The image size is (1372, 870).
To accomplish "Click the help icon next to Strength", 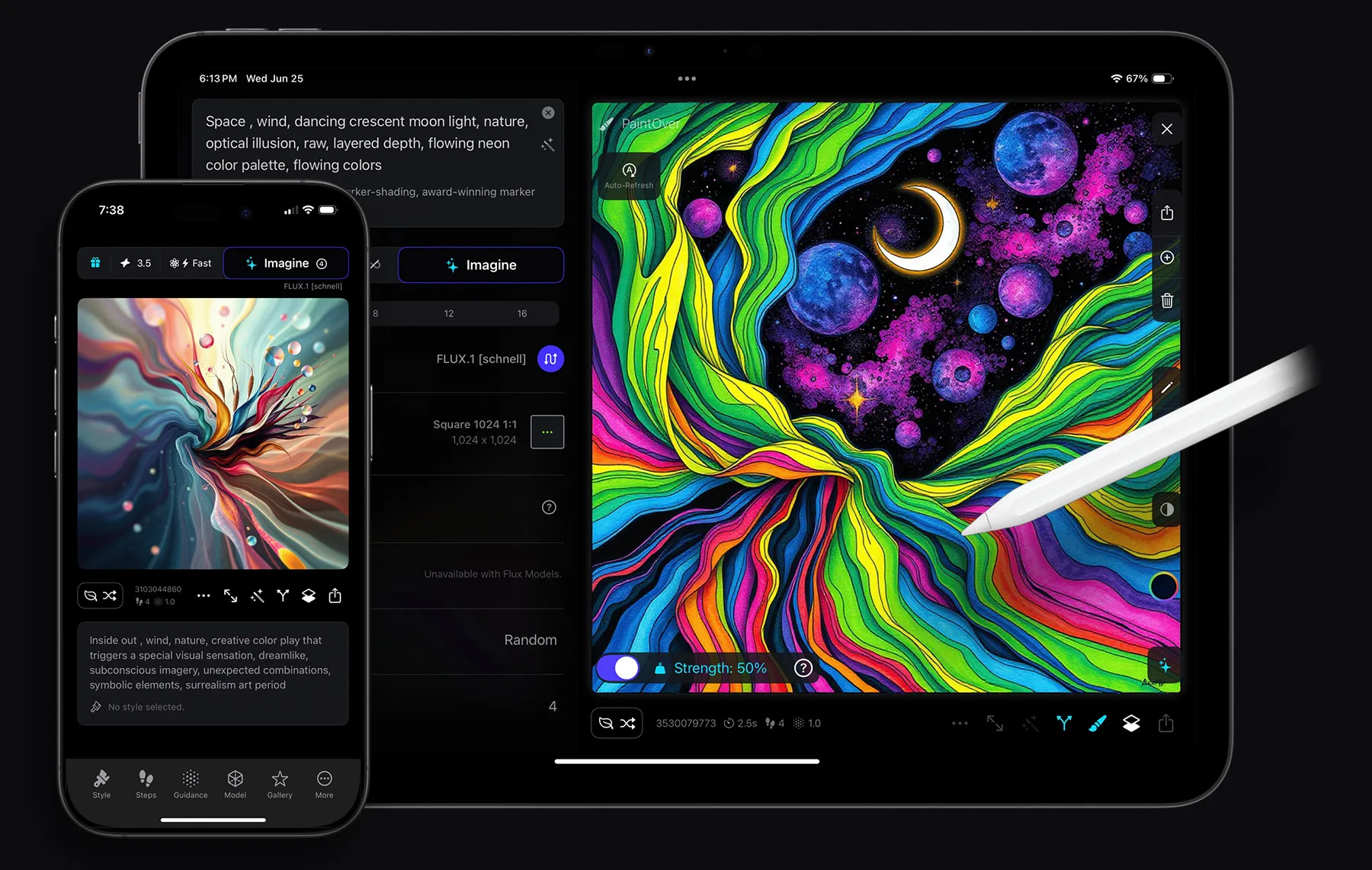I will pos(803,668).
